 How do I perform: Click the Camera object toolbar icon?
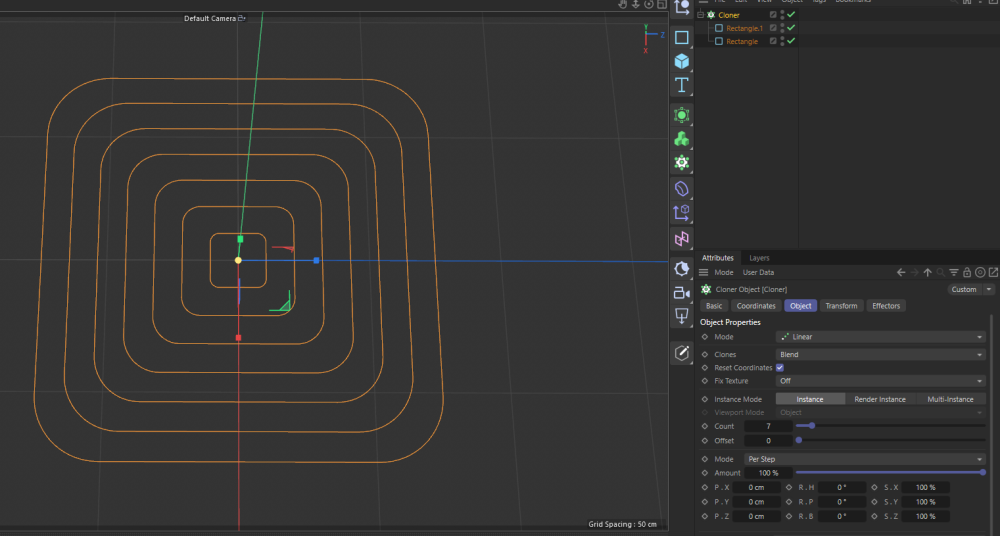point(681,293)
